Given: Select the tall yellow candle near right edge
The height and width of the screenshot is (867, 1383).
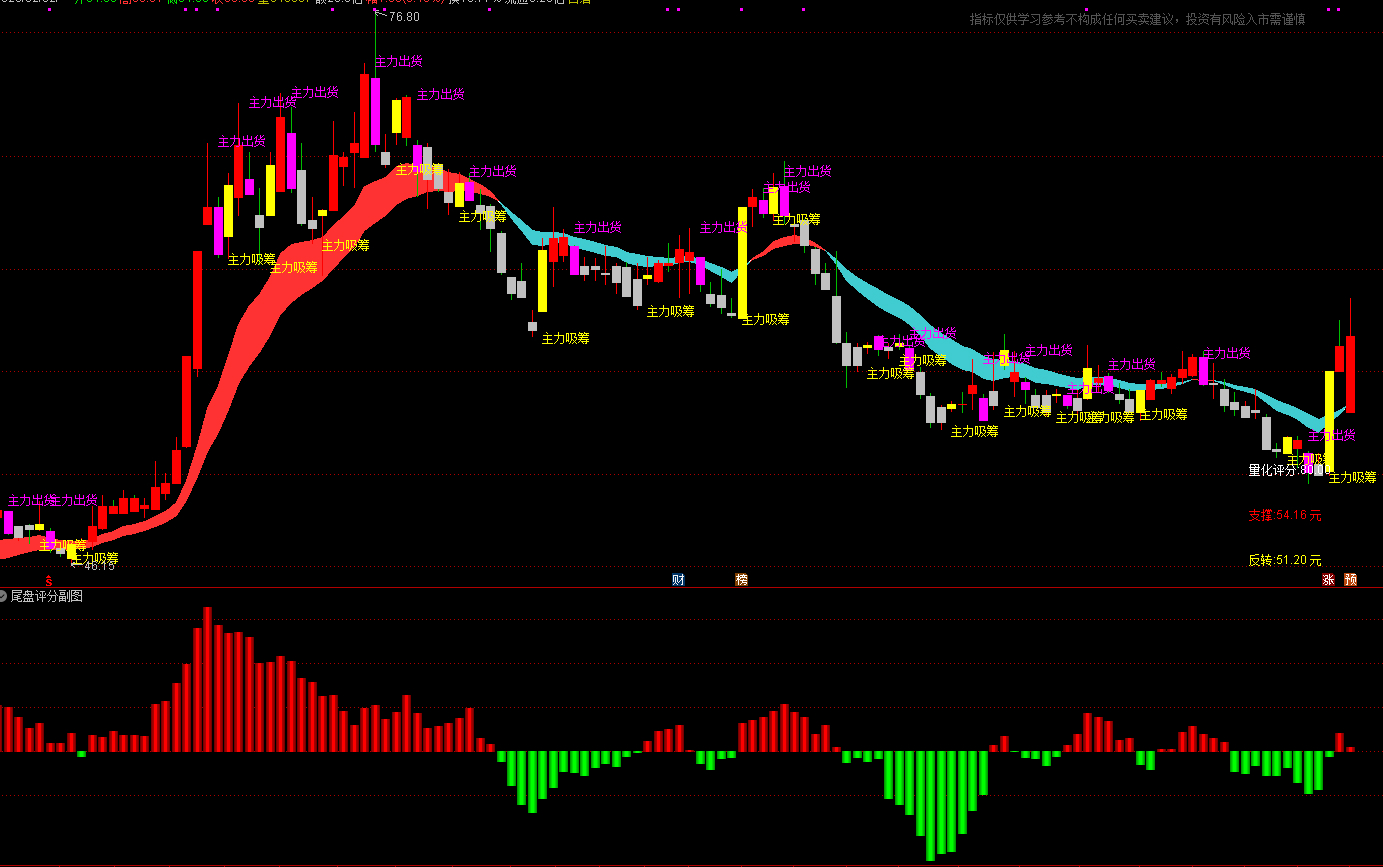Looking at the screenshot, I should point(1329,420).
